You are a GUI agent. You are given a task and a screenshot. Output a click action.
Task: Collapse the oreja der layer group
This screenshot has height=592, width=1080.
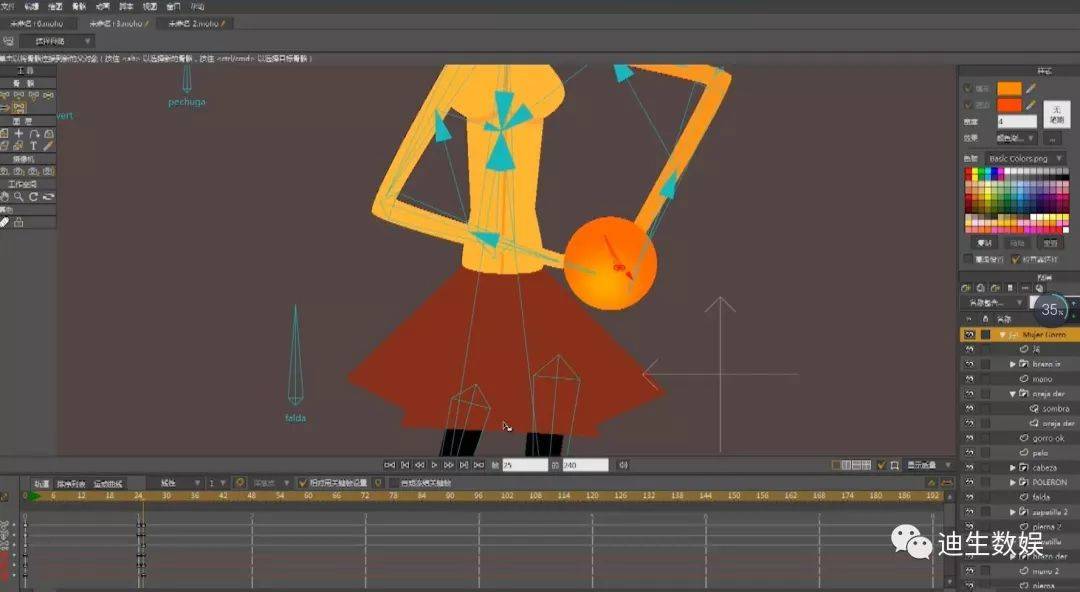click(1012, 394)
